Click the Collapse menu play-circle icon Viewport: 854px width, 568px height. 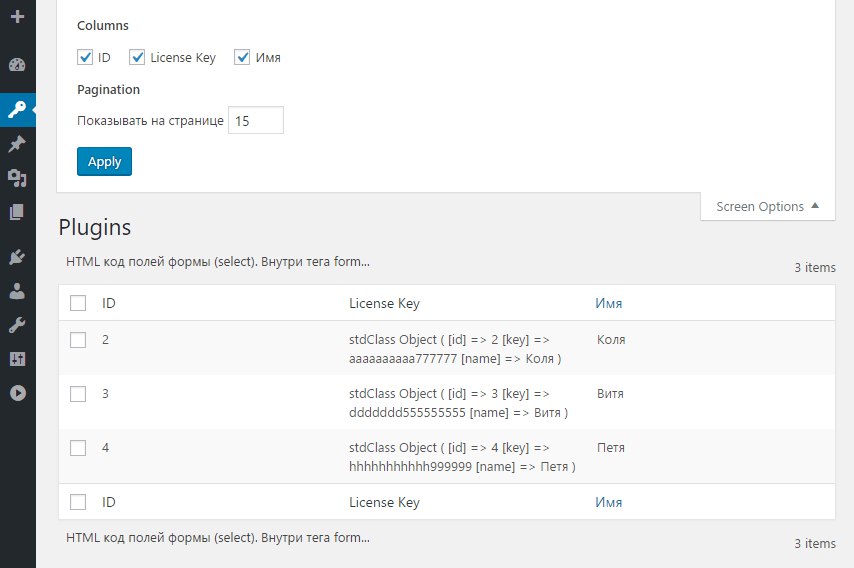[x=17, y=393]
